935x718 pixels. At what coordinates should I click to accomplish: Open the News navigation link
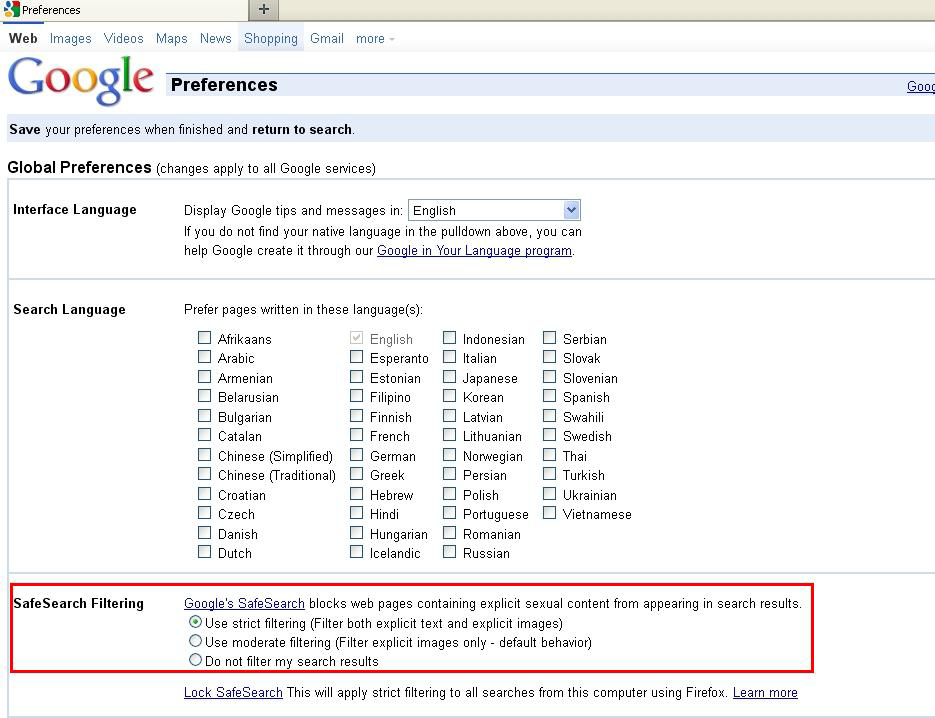(215, 39)
